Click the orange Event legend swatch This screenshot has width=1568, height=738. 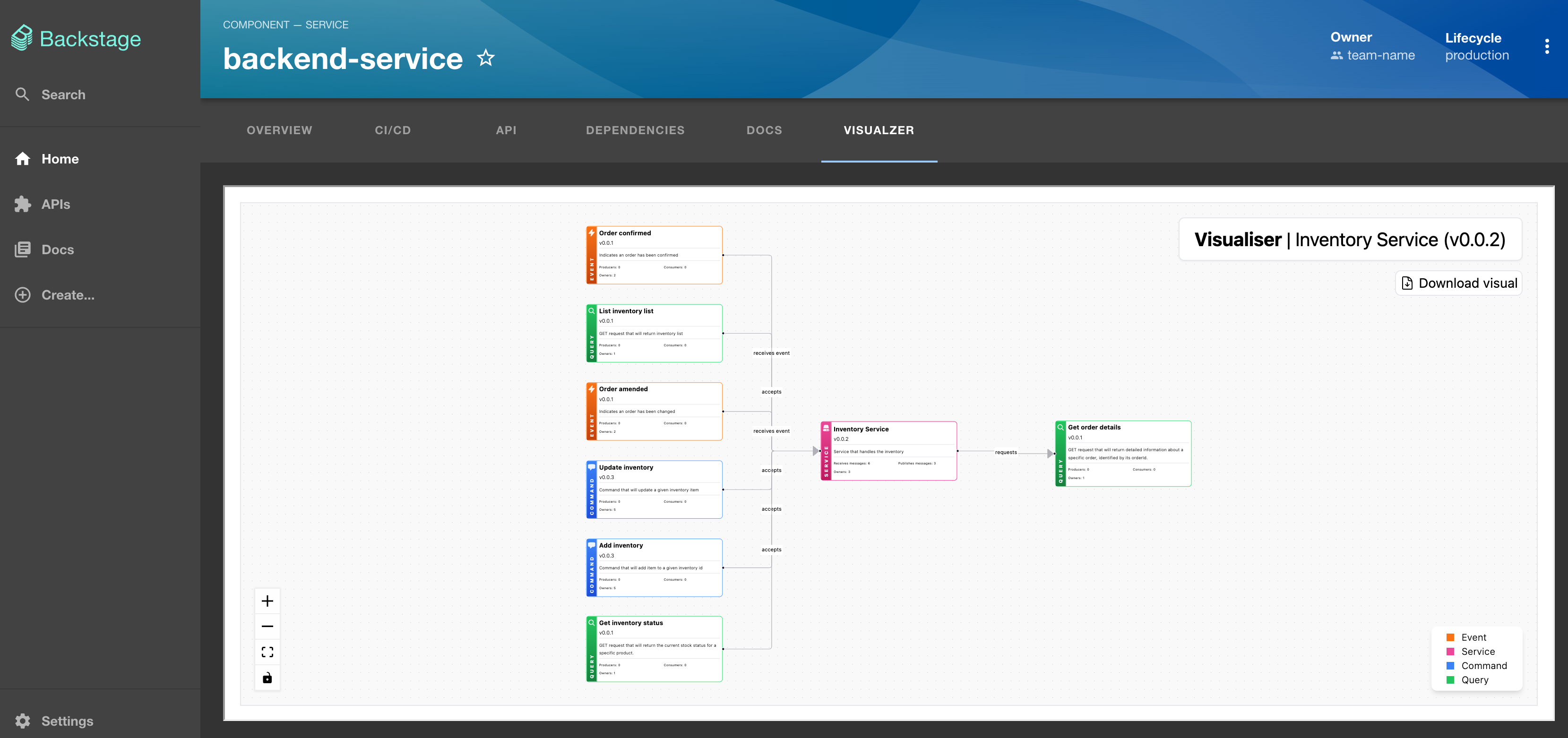(x=1450, y=637)
